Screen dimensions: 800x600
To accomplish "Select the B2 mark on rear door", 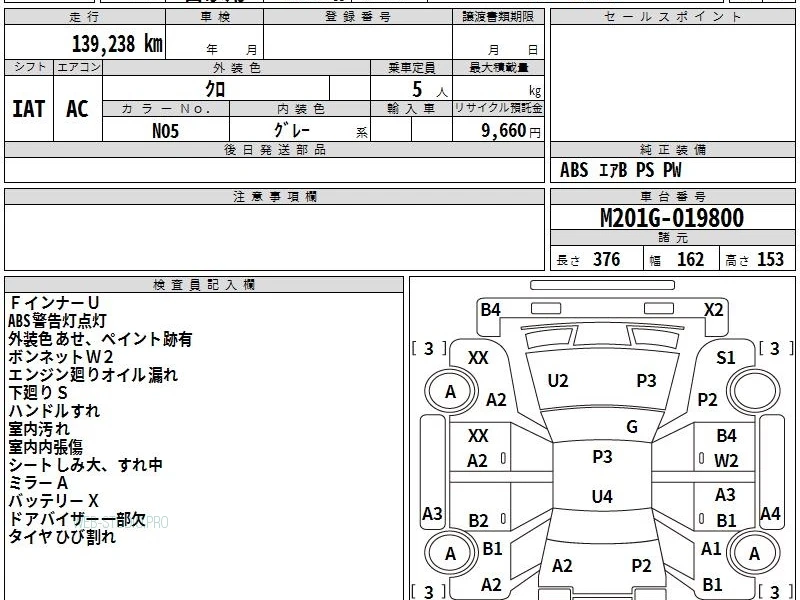I will pos(479,520).
